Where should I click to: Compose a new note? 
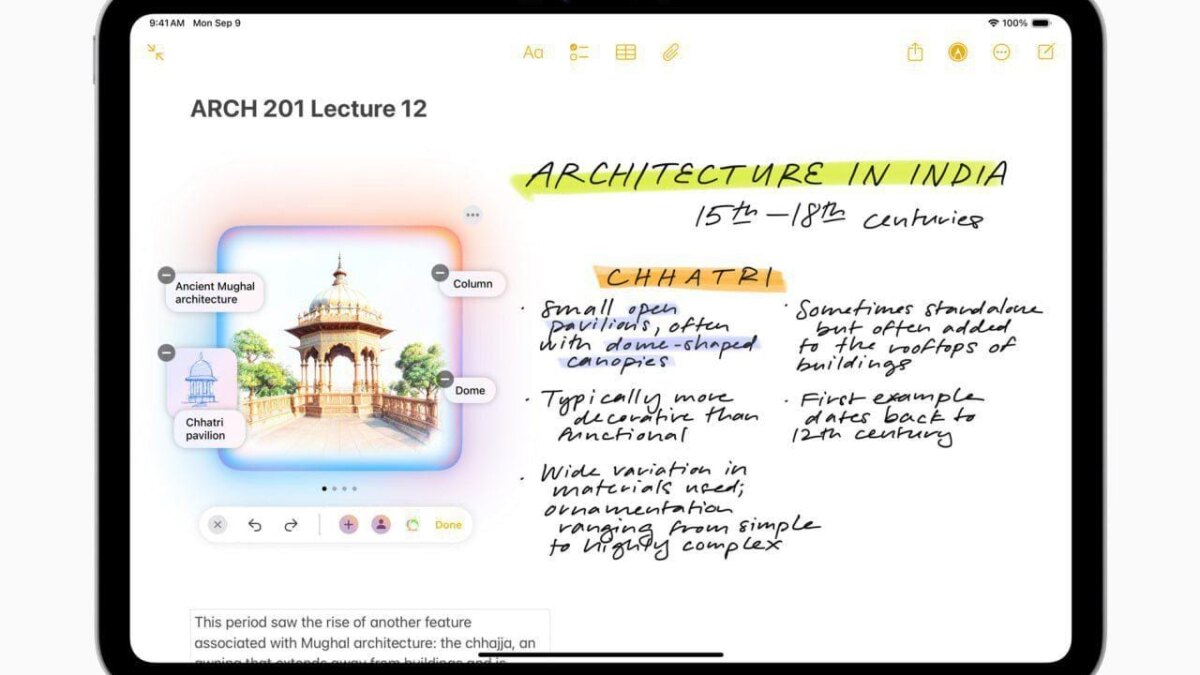1046,53
